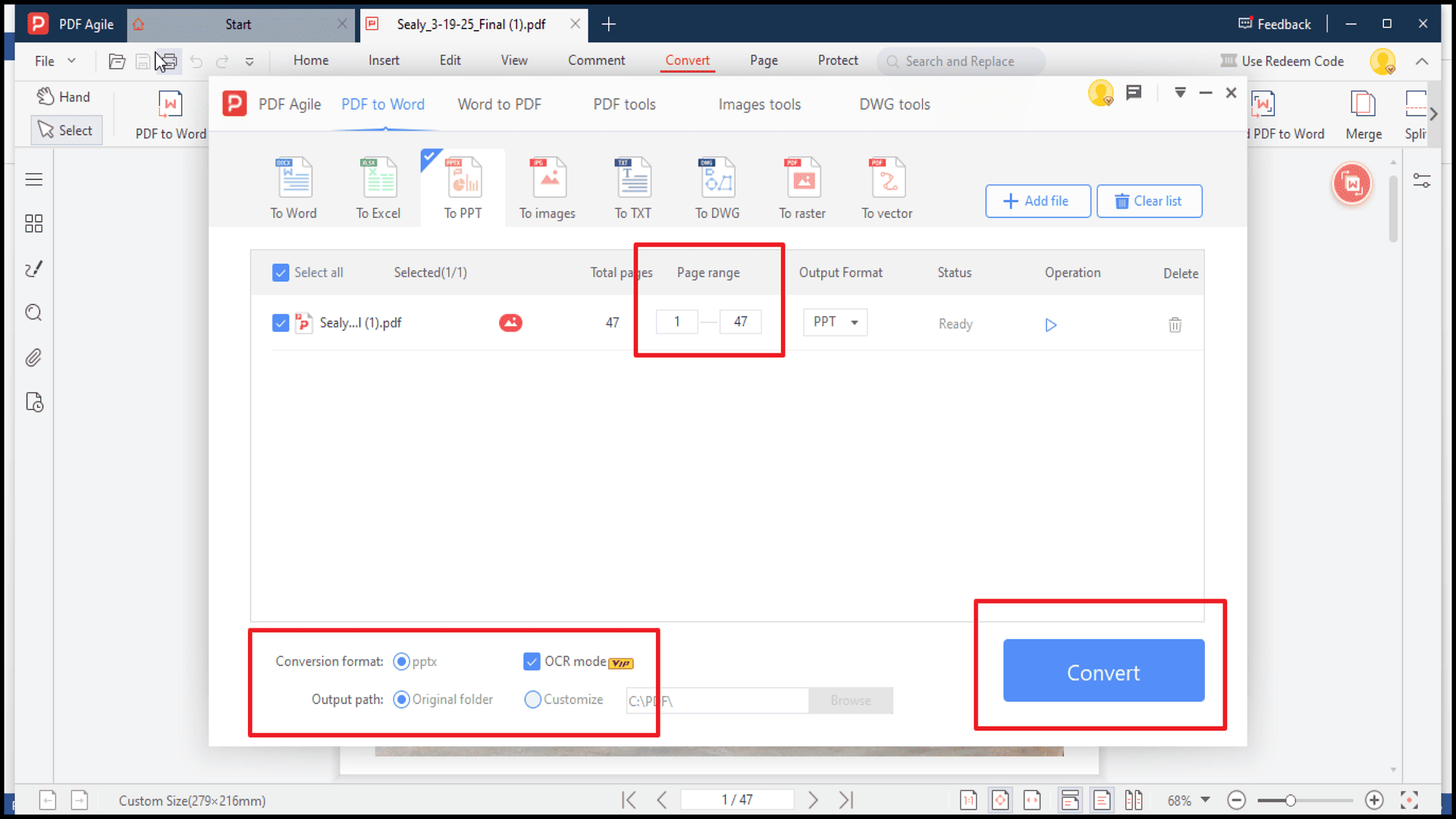This screenshot has width=1456, height=819.
Task: Select the To images conversion icon
Action: pyautogui.click(x=548, y=187)
